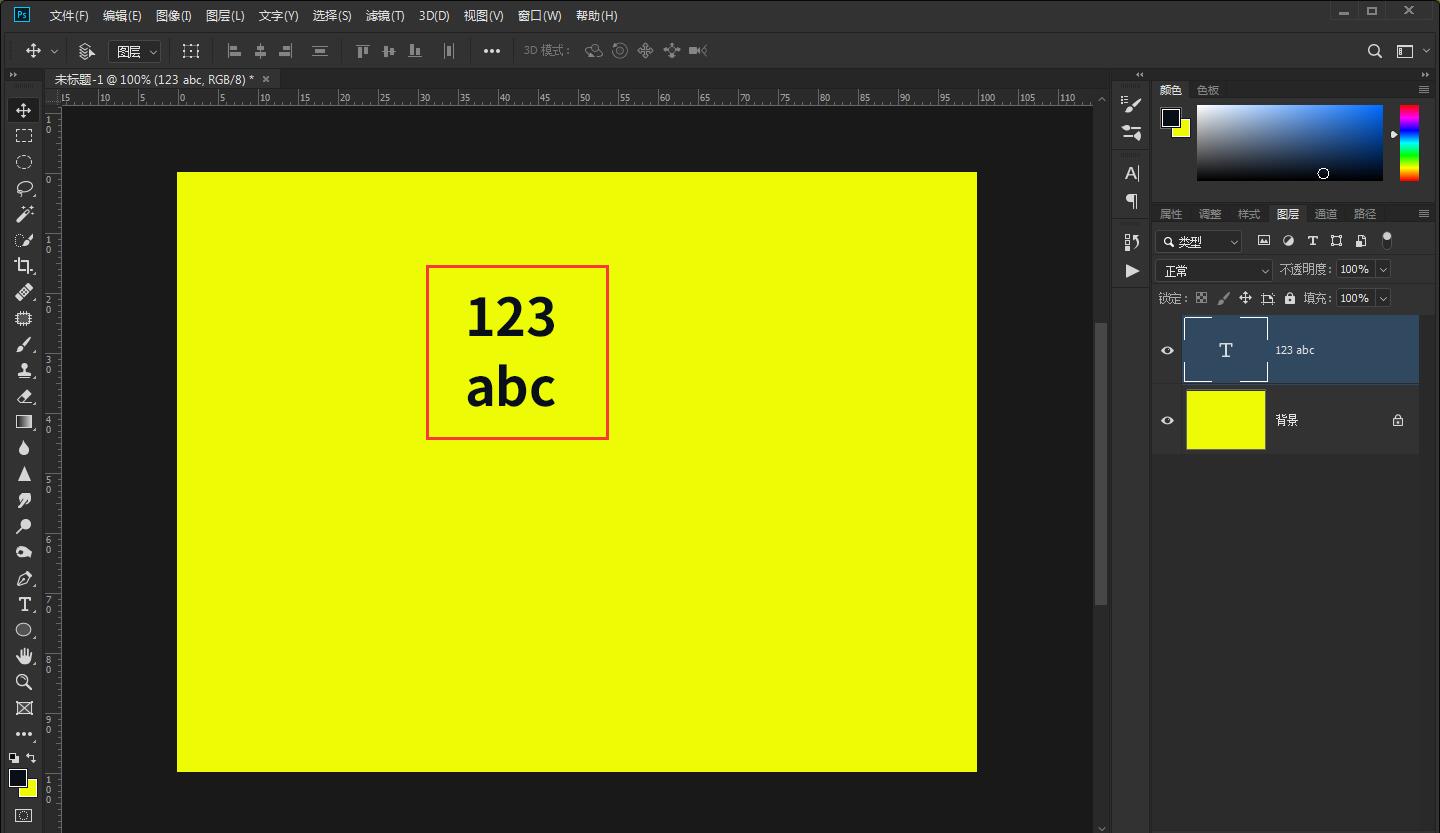Image resolution: width=1440 pixels, height=833 pixels.
Task: Click the three-dots more options button
Action: pyautogui.click(x=492, y=51)
